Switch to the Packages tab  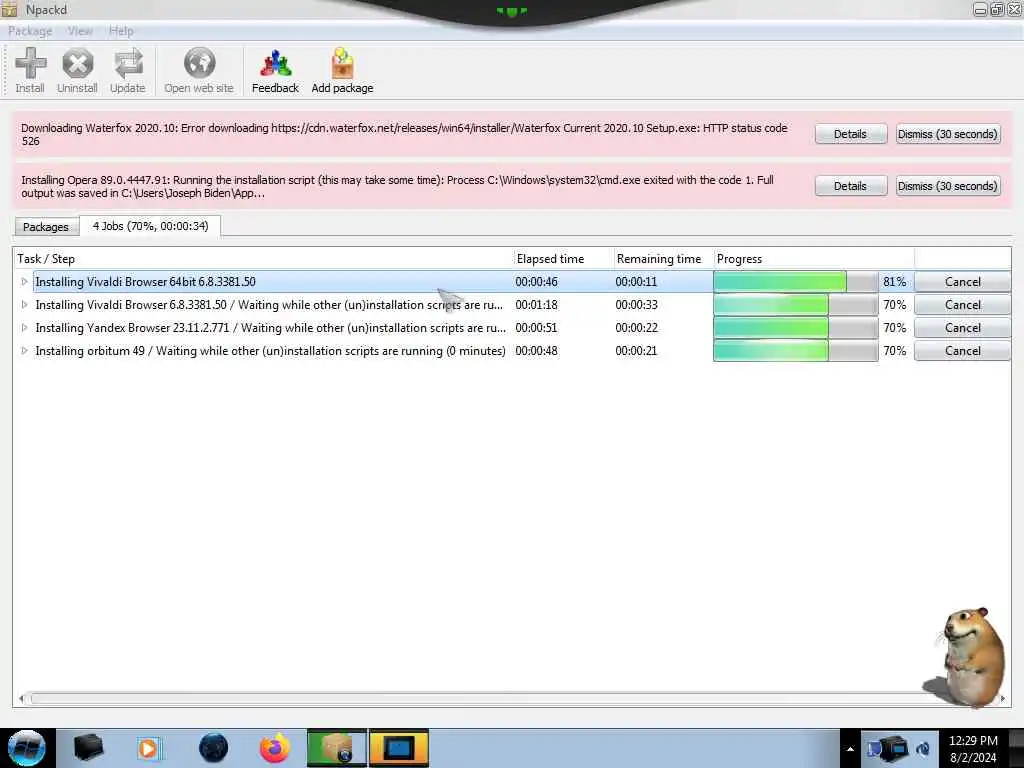pyautogui.click(x=46, y=227)
